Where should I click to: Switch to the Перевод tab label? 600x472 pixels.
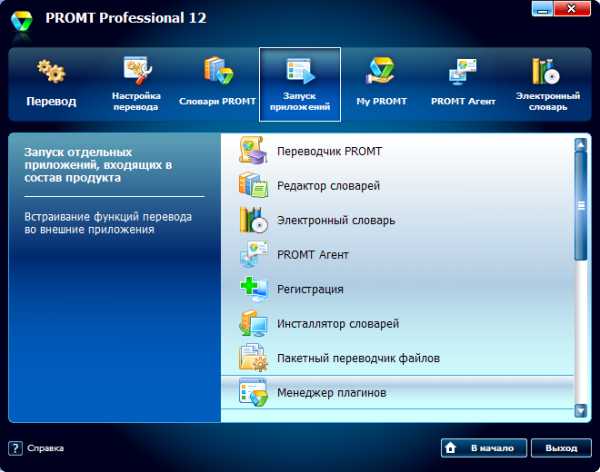coord(51,101)
